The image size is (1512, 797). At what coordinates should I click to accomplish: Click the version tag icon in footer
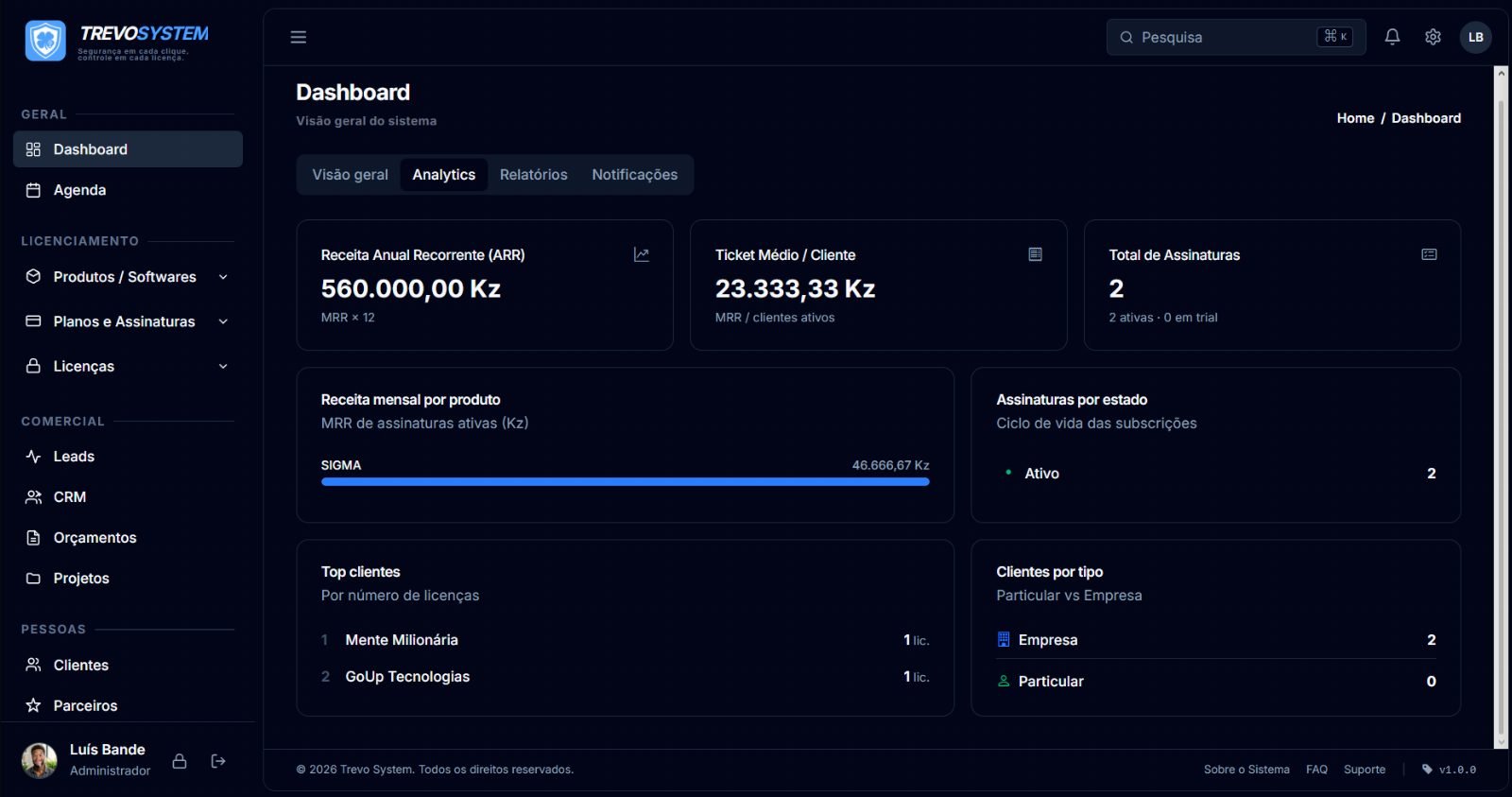click(1427, 770)
